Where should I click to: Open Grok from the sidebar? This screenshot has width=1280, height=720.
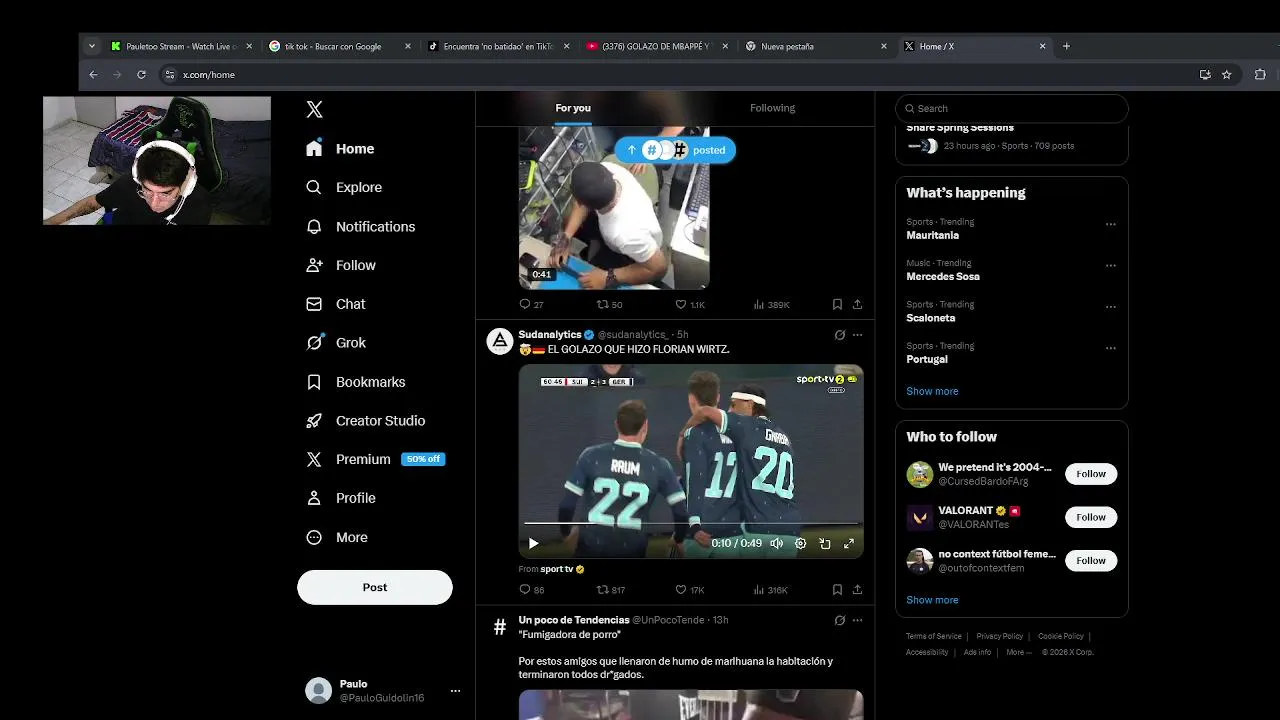pos(336,342)
